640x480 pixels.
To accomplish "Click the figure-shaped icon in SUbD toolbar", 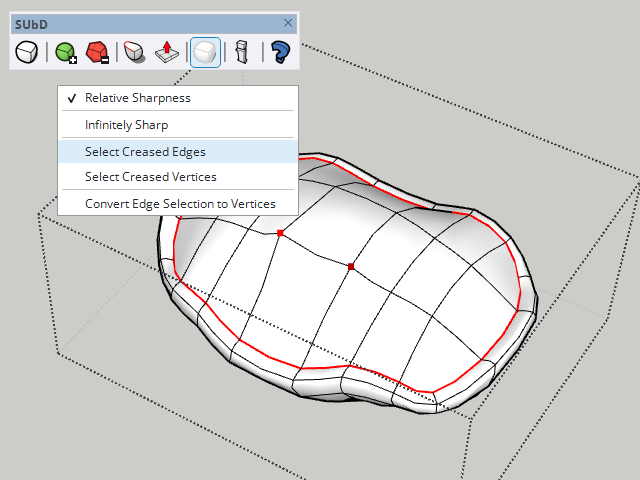I will point(241,52).
